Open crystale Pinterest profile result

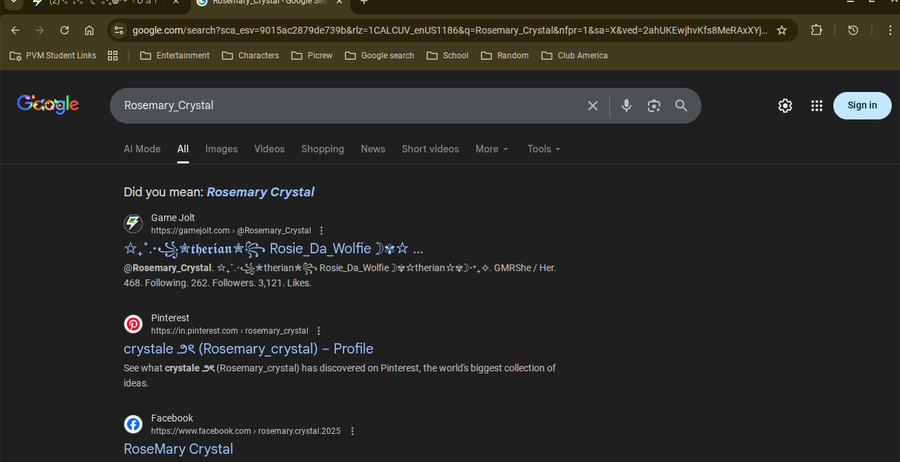(248, 349)
